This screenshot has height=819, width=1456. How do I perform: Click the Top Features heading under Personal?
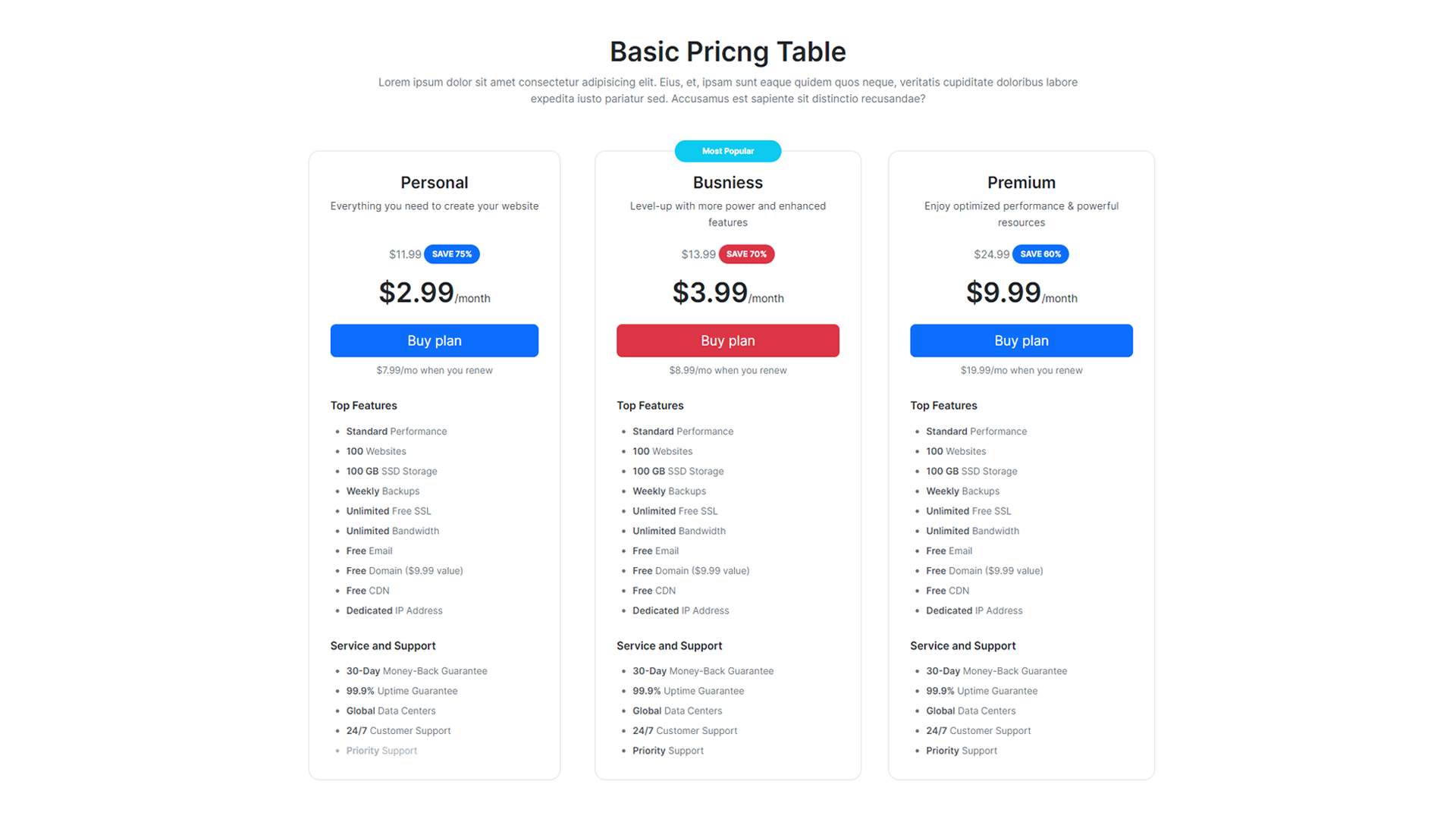pos(363,405)
